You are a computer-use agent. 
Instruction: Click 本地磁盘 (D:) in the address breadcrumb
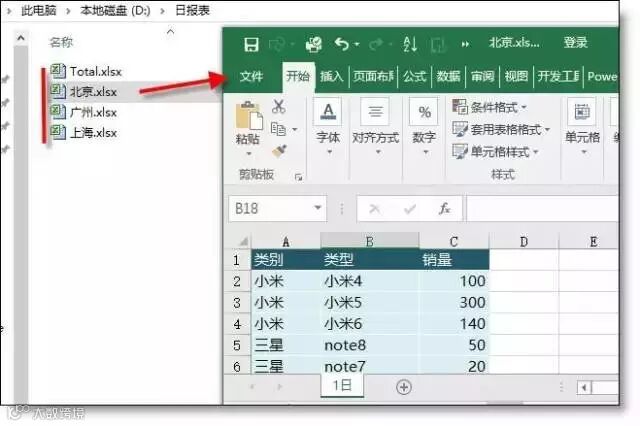click(115, 10)
